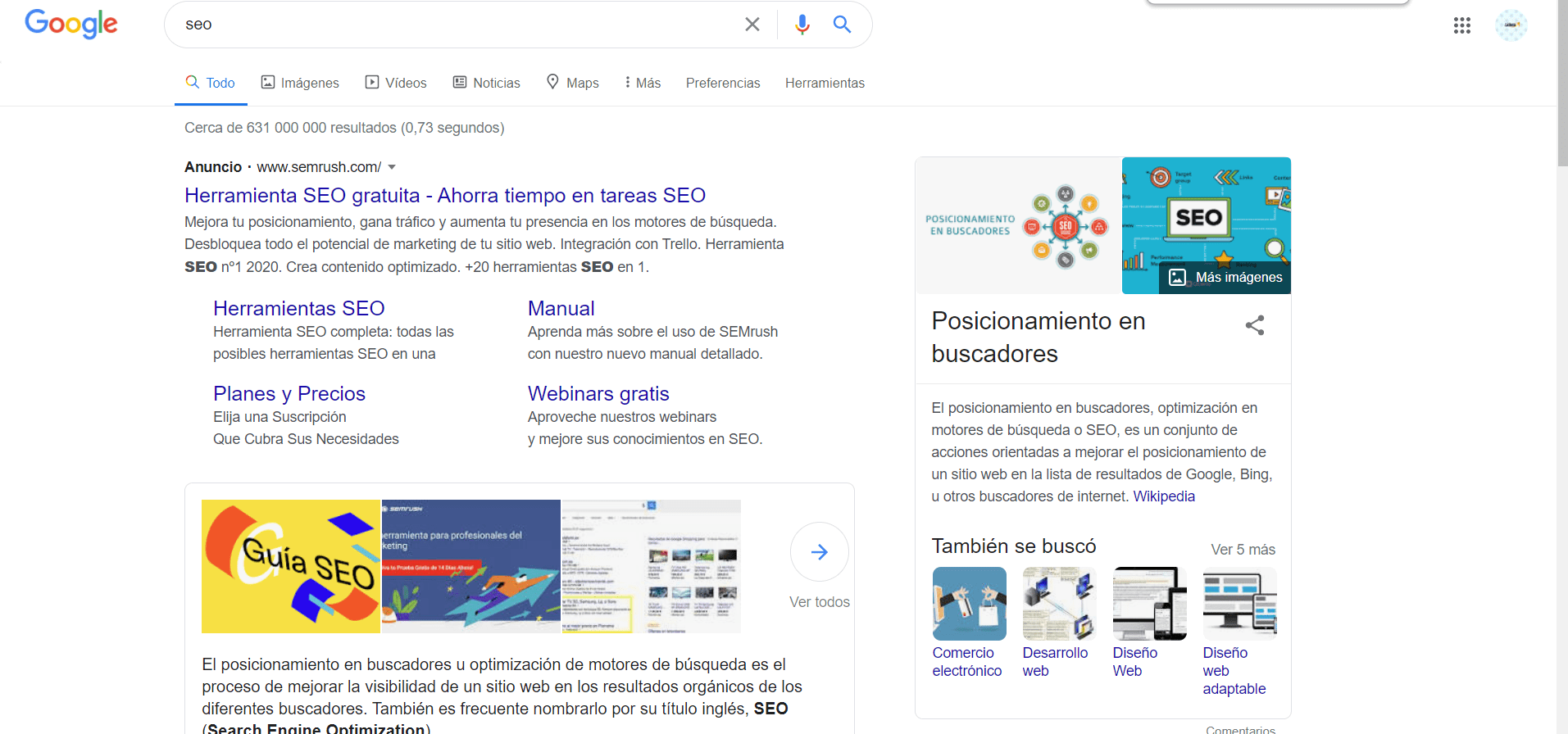The width and height of the screenshot is (1568, 734).
Task: Open the account profile avatar
Action: [x=1511, y=25]
